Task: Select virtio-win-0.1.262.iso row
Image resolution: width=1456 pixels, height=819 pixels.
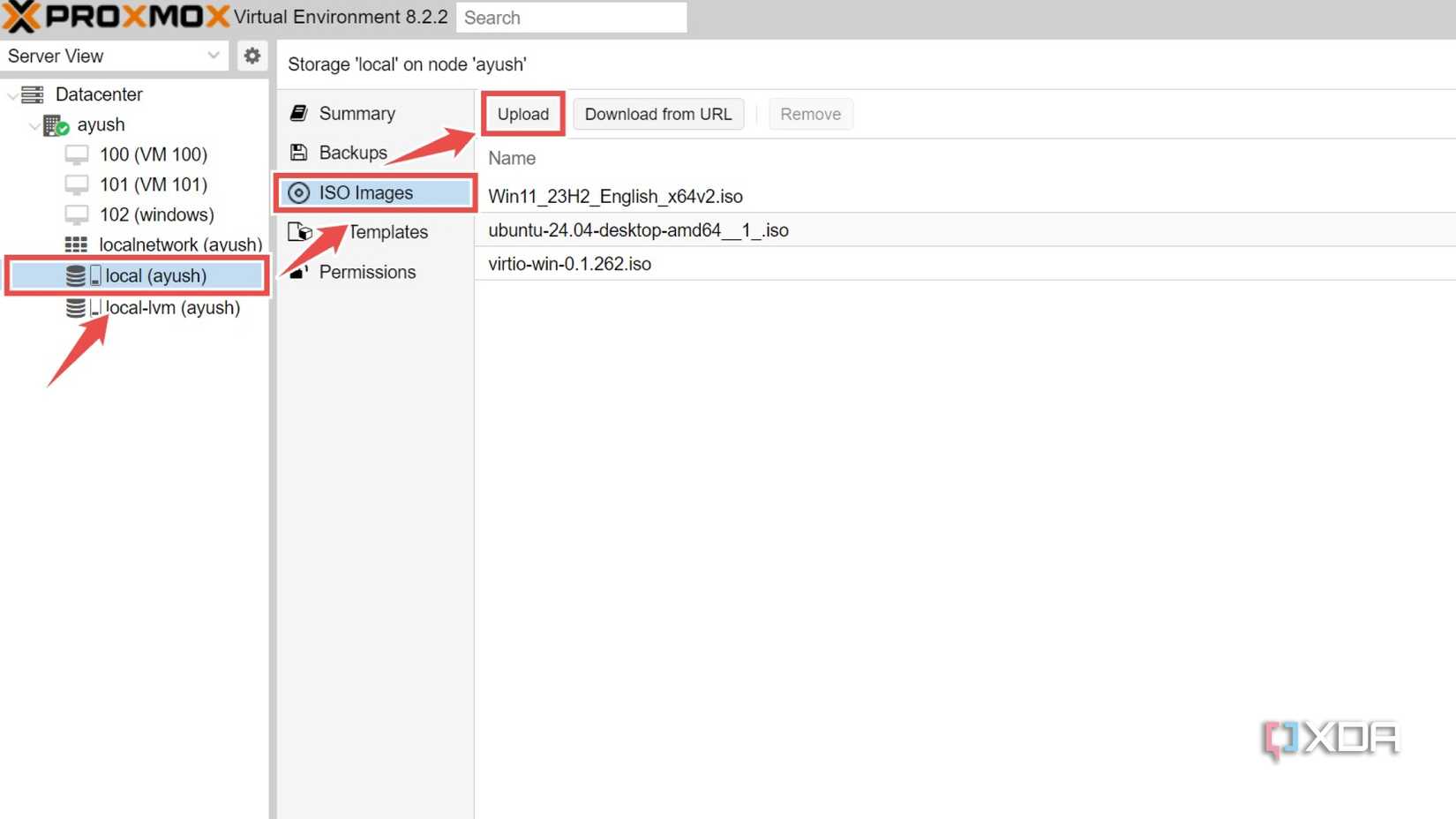Action: (965, 263)
